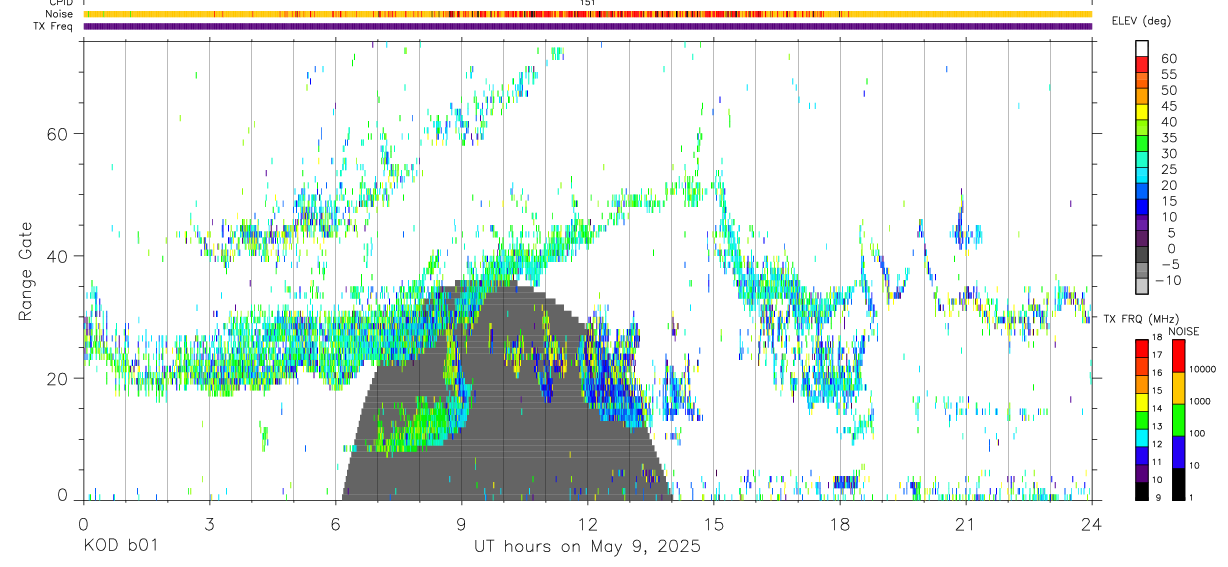Screen dimensions: 1228x567
Task: Click the '55' label on ELEV legend
Action: pyautogui.click(x=1169, y=75)
